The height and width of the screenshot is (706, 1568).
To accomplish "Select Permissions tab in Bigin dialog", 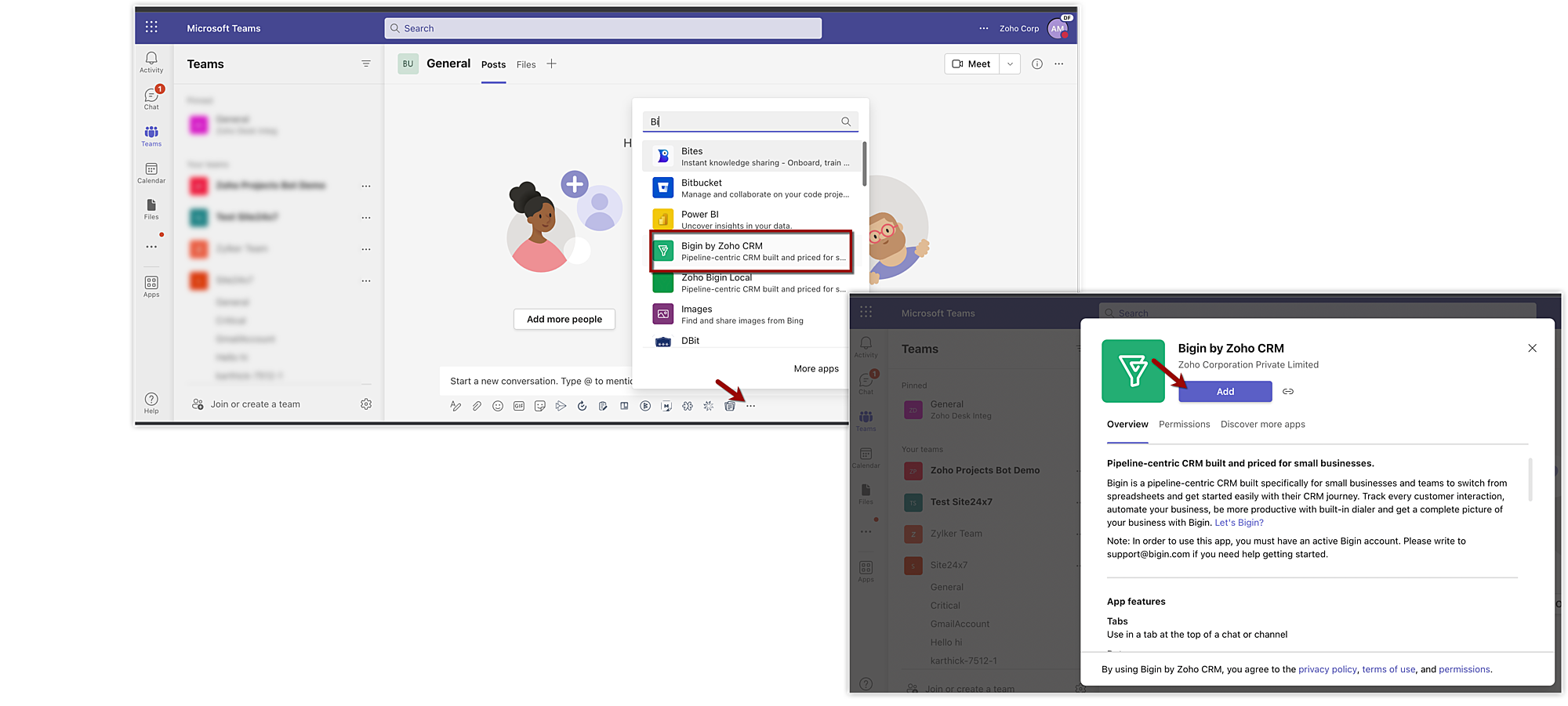I will [1184, 425].
